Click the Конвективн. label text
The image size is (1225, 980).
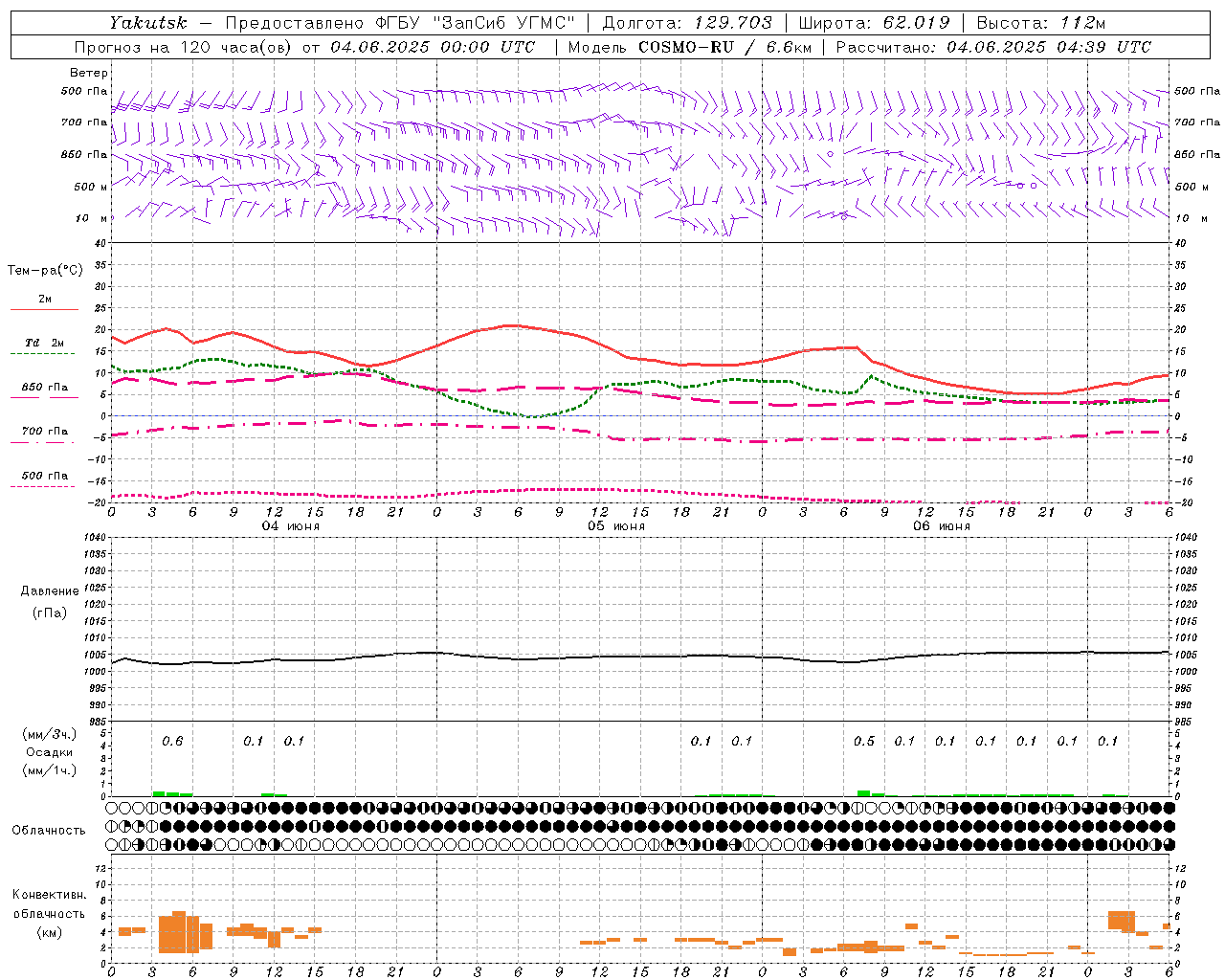tap(49, 895)
